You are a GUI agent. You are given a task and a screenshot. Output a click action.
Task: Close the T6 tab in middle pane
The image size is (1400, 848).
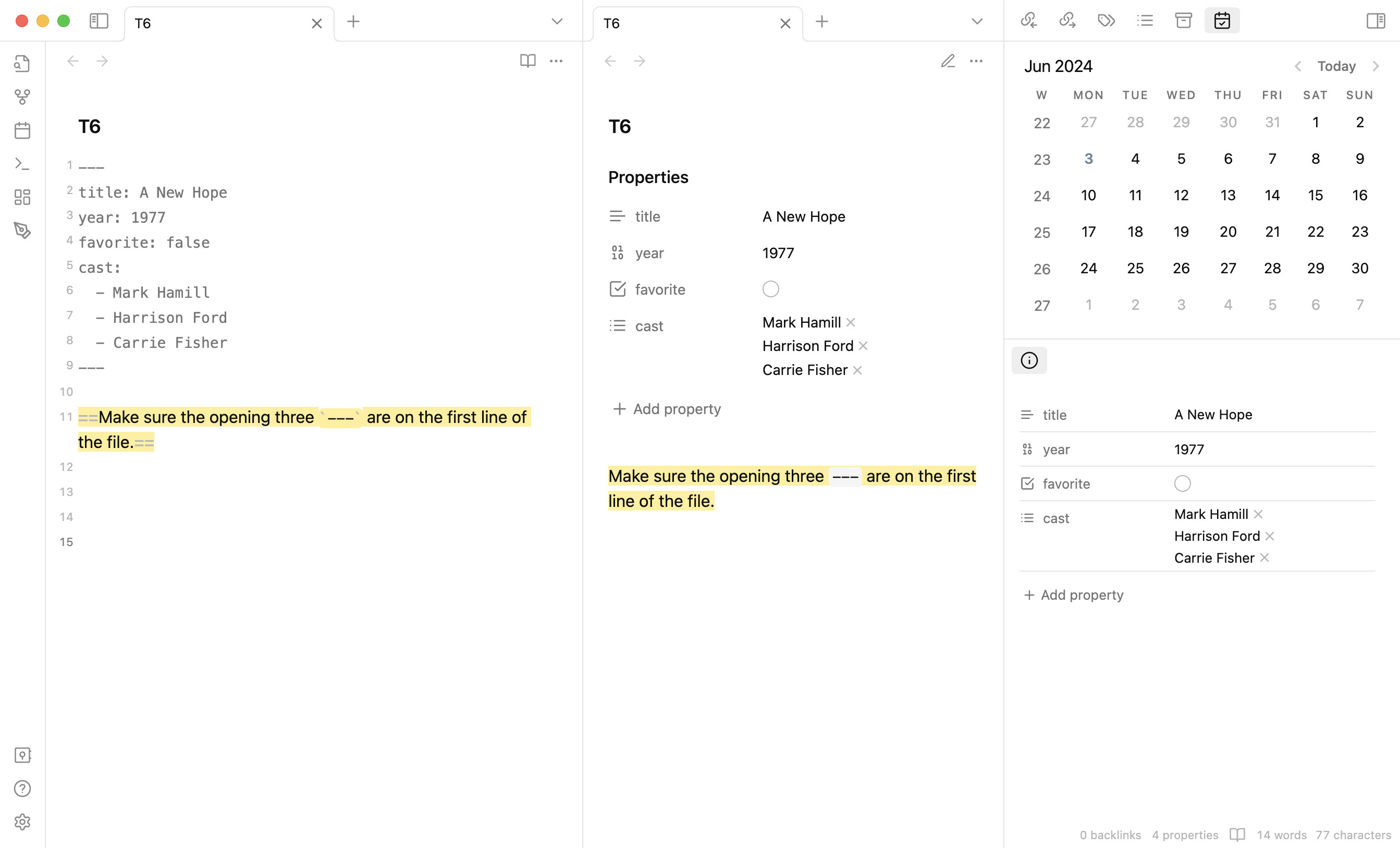[785, 23]
